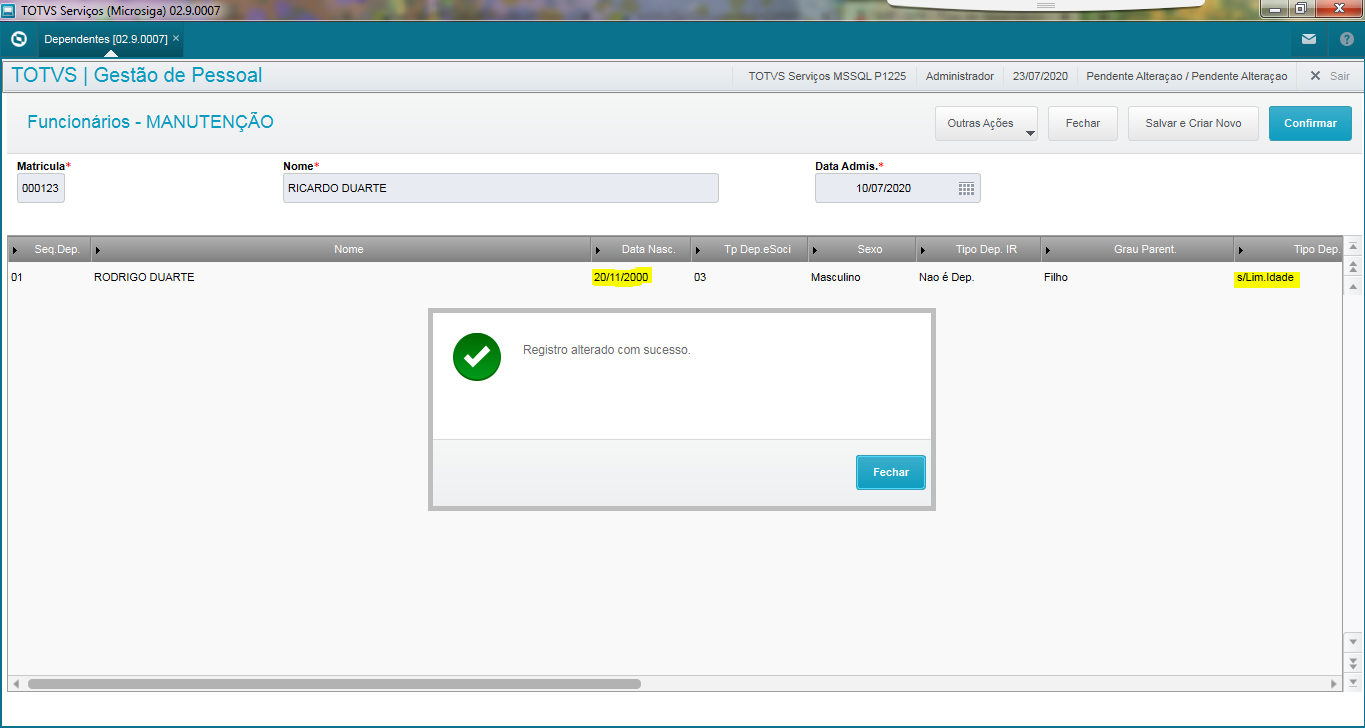Click the Tp Dep.eSoci column header
This screenshot has height=728, width=1365.
click(750, 249)
